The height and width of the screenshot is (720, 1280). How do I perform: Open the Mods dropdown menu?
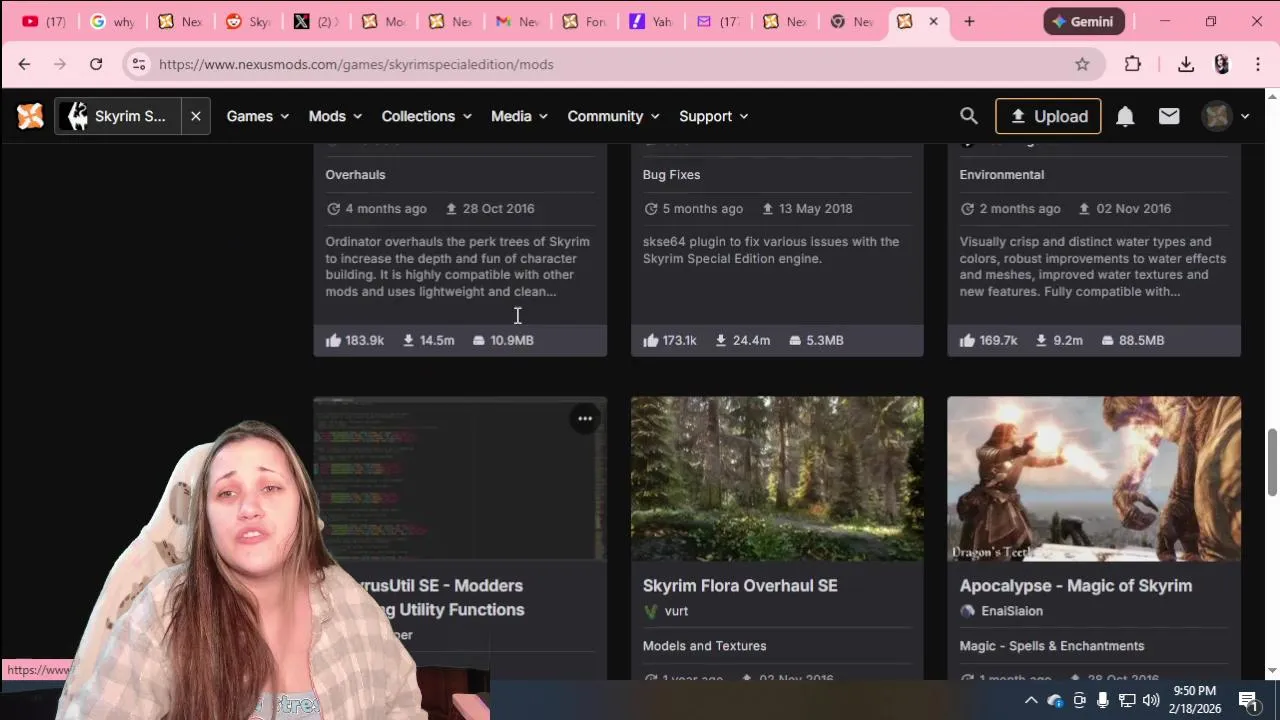pyautogui.click(x=335, y=116)
